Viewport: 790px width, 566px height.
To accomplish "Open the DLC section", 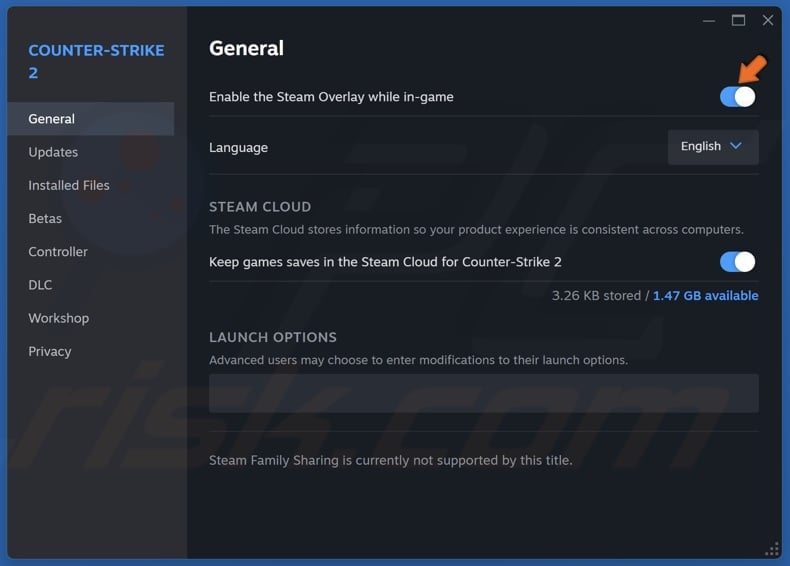I will coord(40,285).
